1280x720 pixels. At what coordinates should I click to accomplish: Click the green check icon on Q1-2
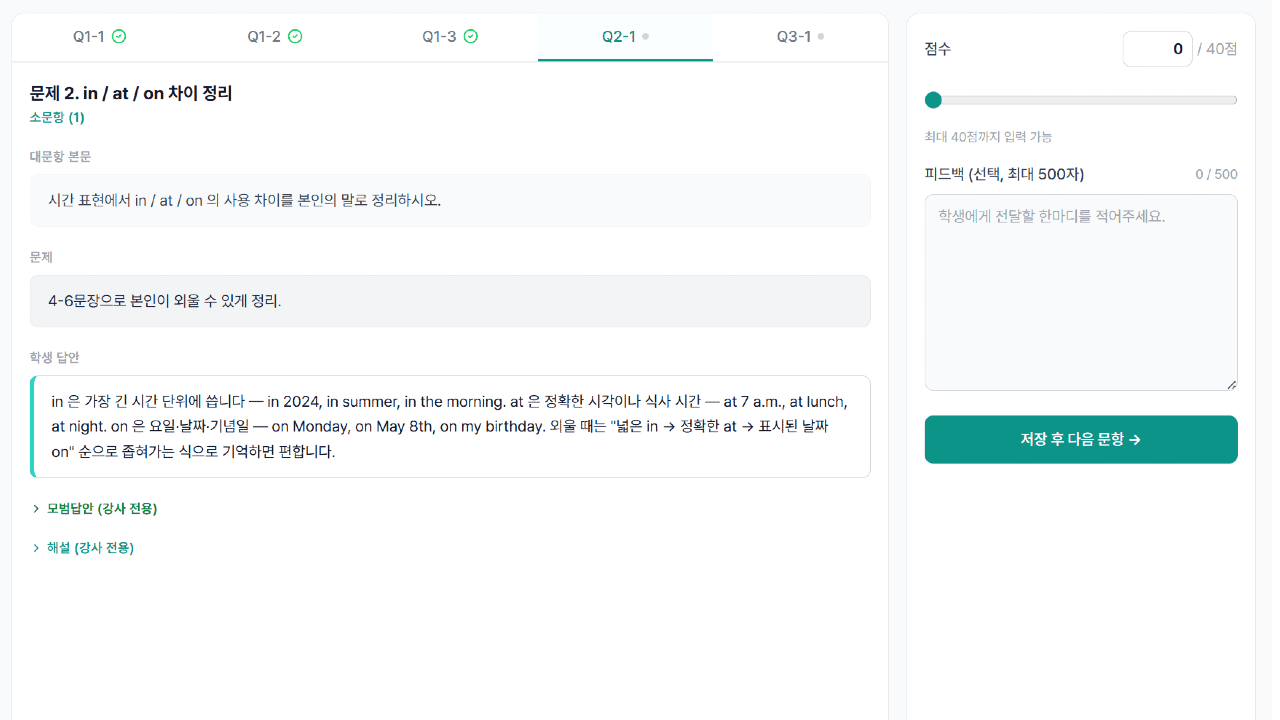[295, 37]
